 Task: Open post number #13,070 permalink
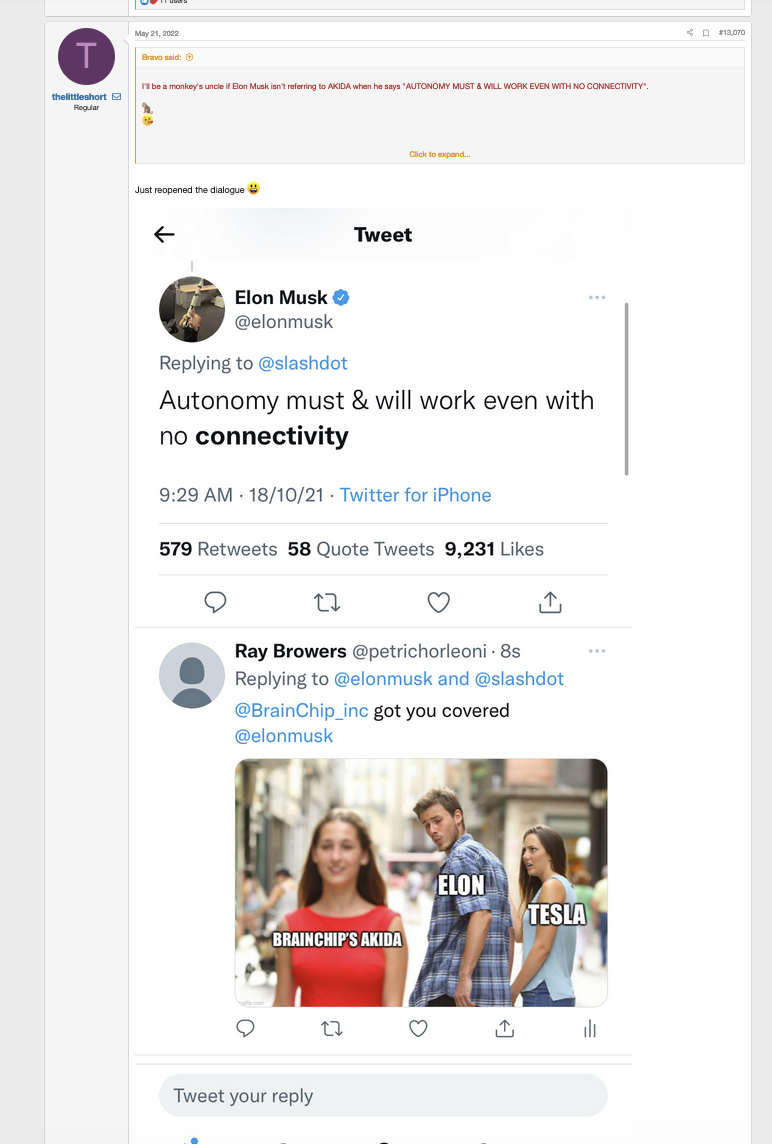pyautogui.click(x=731, y=33)
